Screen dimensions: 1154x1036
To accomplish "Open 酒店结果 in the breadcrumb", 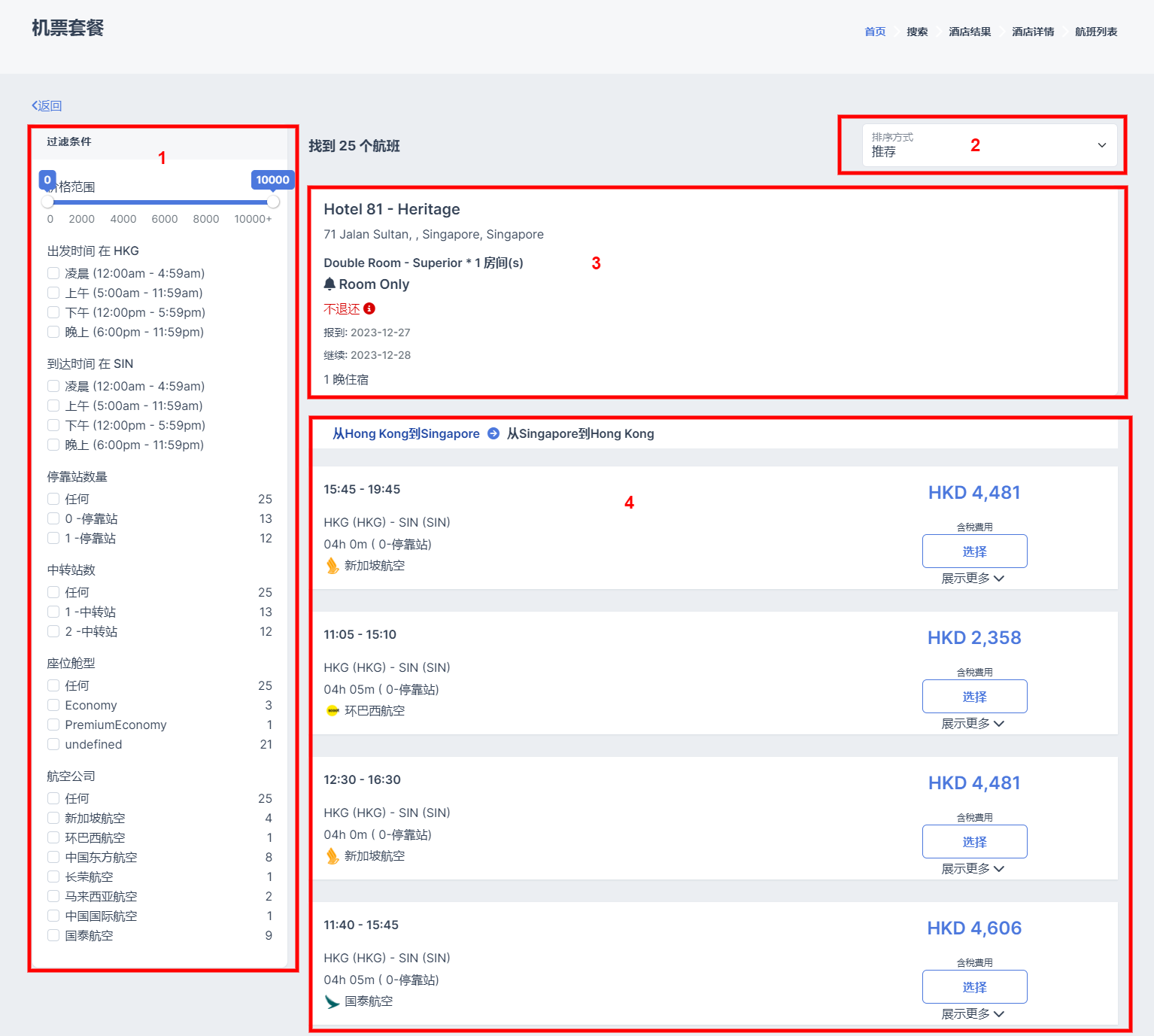I will click(970, 32).
